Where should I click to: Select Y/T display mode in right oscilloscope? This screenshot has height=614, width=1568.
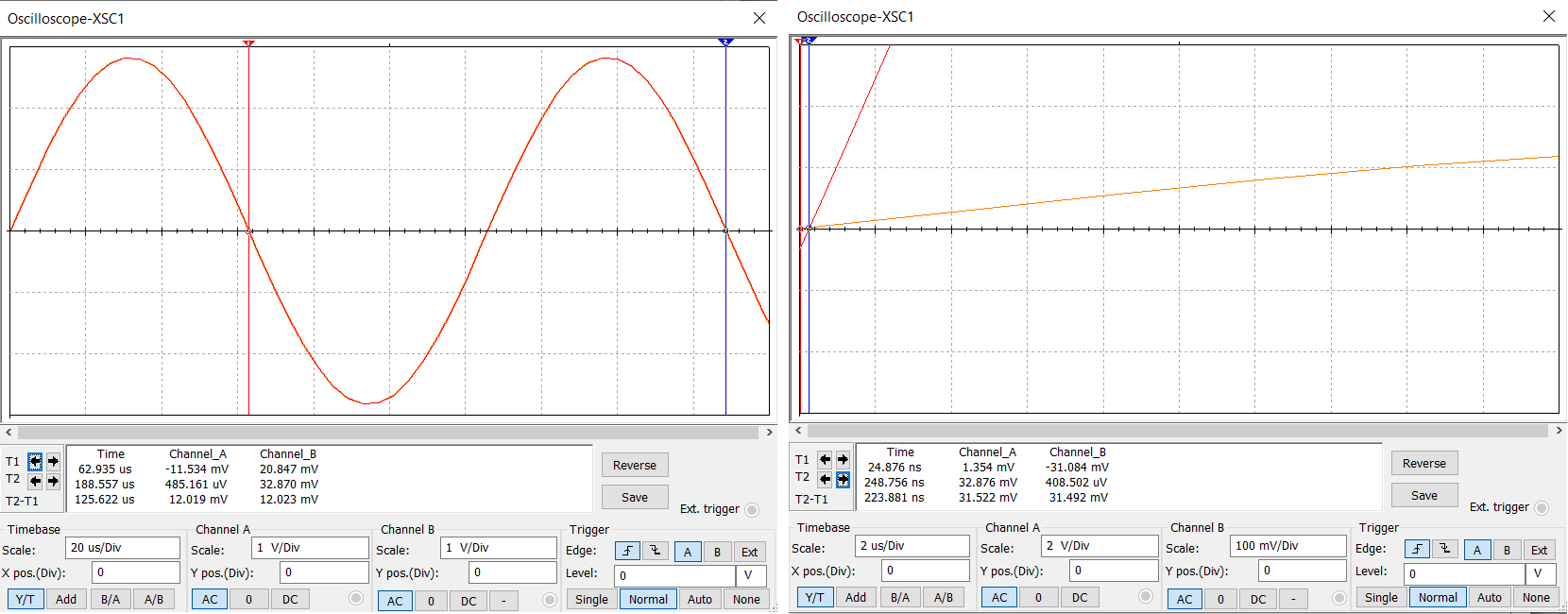tap(815, 597)
